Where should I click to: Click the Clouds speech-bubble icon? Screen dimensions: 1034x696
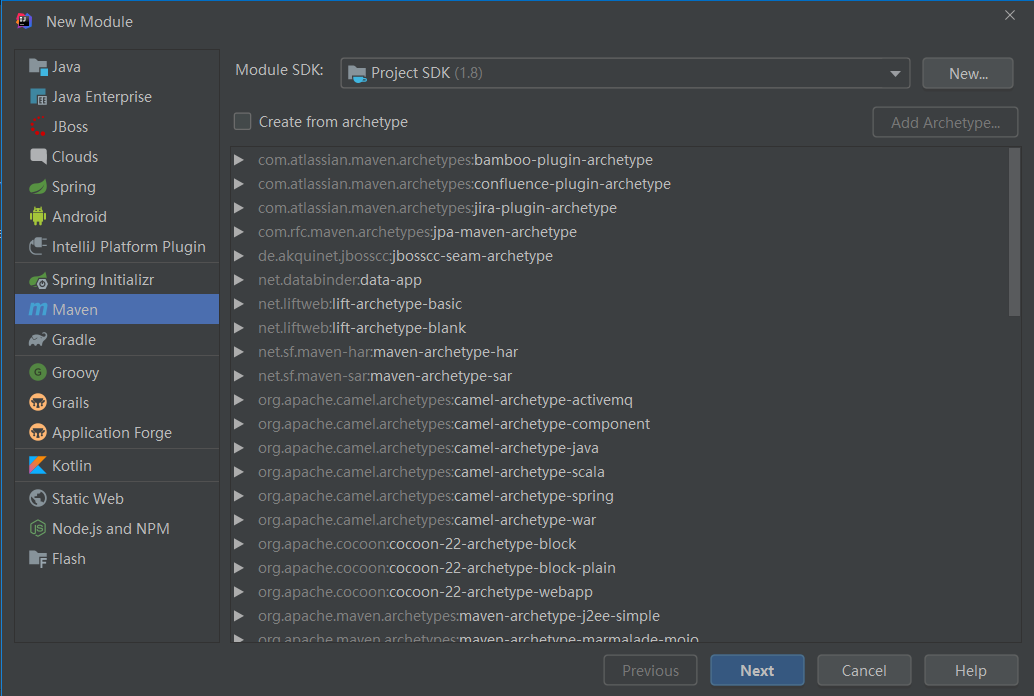(x=38, y=156)
